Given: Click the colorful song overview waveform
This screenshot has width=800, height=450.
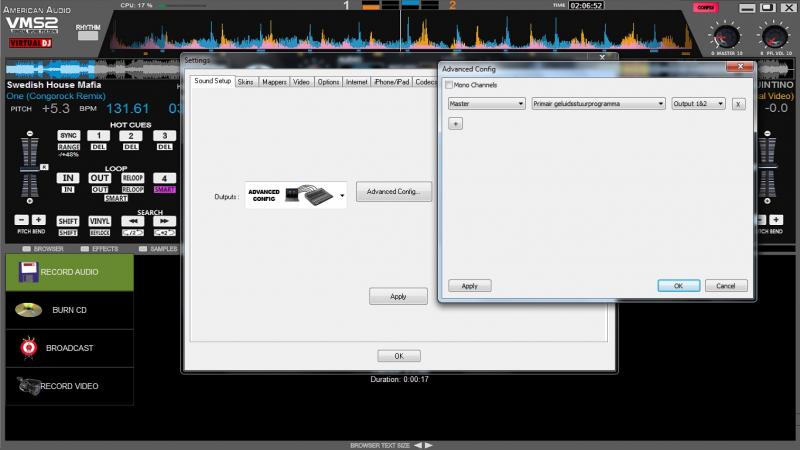Looking at the screenshot, I should pyautogui.click(x=401, y=33).
